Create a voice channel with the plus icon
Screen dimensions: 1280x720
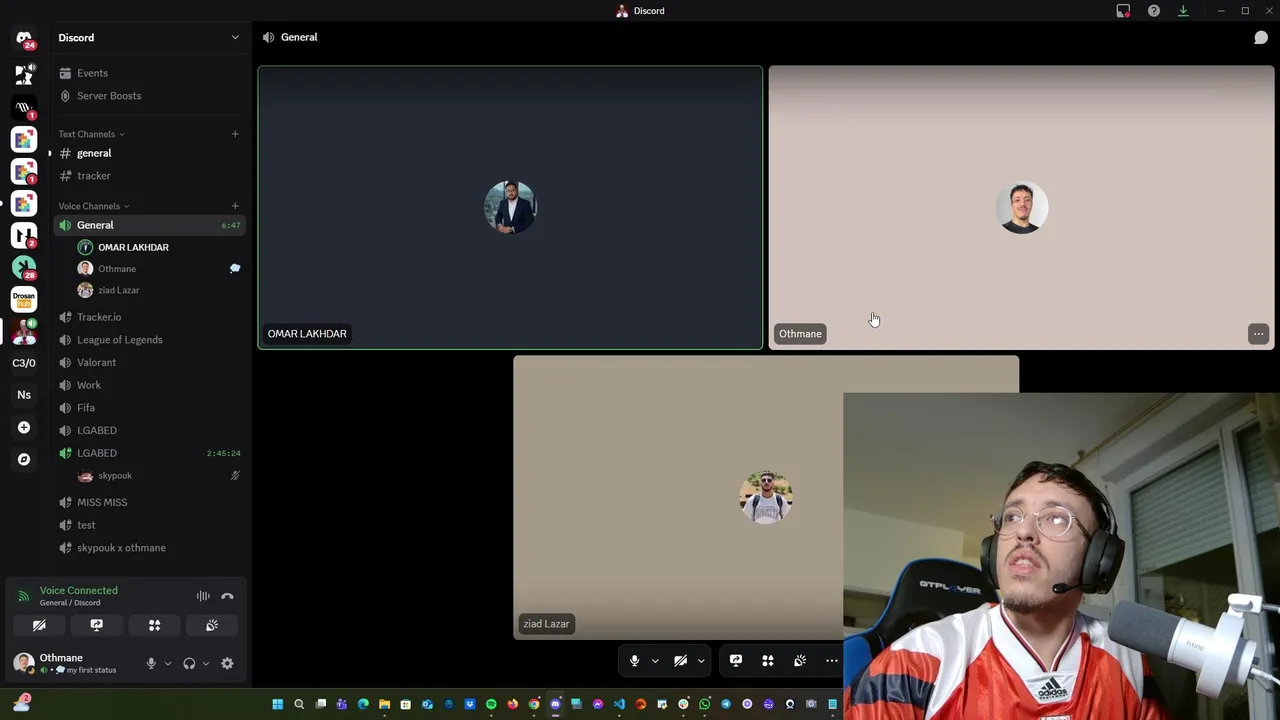click(235, 206)
